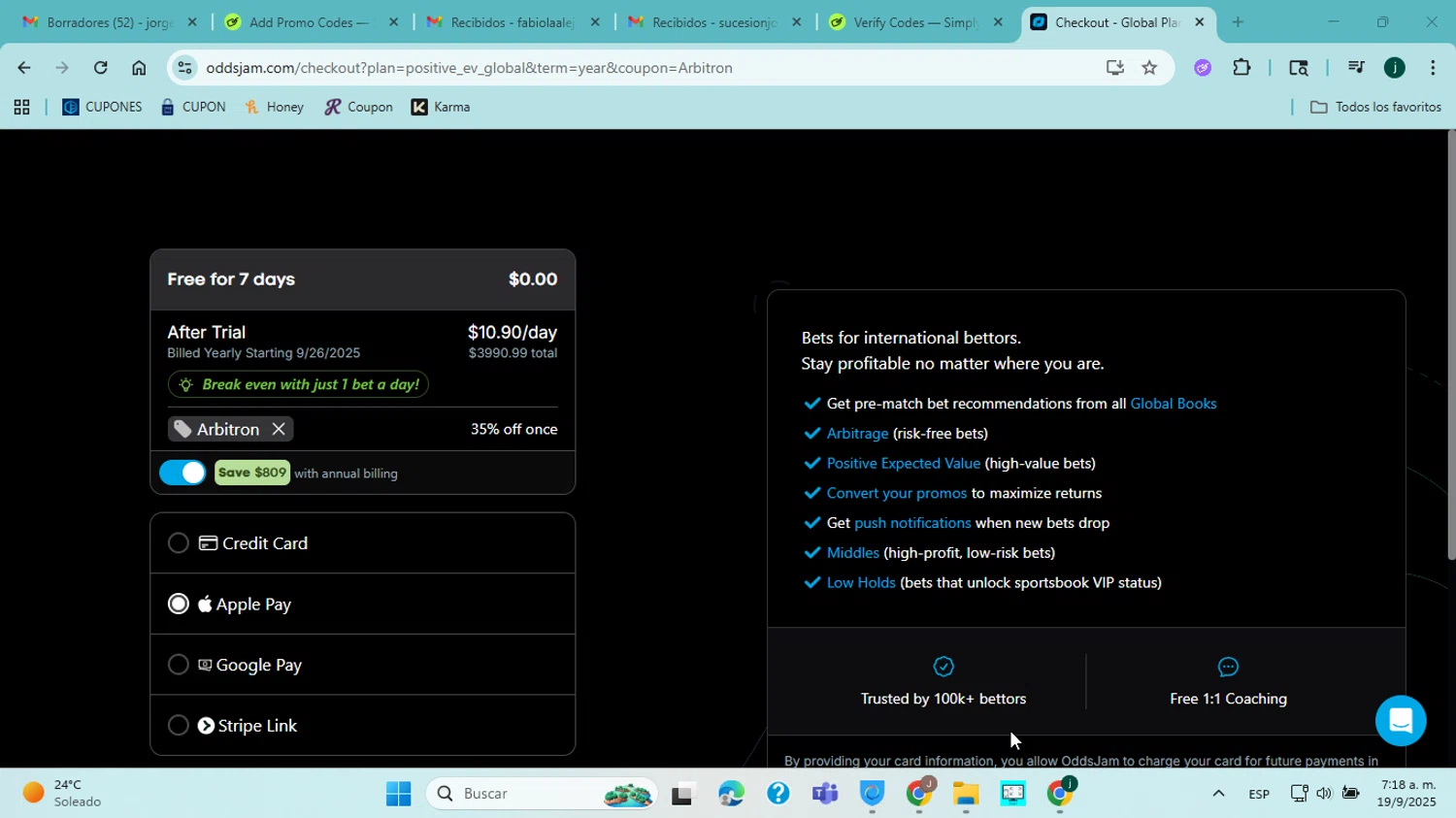Click the install app icon in address bar
Image resolution: width=1456 pixels, height=818 pixels.
click(x=1114, y=68)
